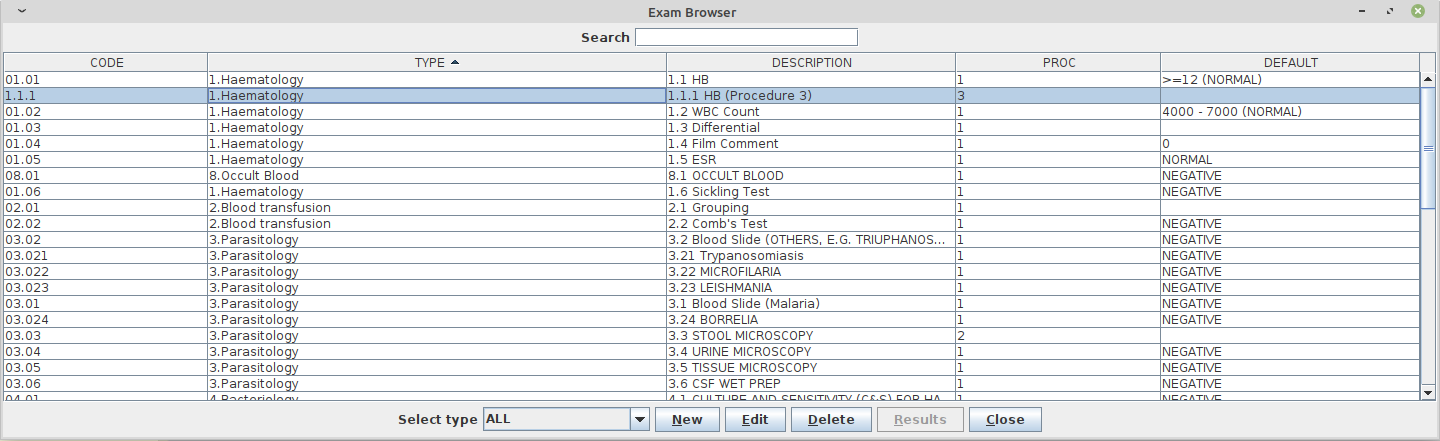
Task: Open the Select type dropdown arrow
Action: 640,420
